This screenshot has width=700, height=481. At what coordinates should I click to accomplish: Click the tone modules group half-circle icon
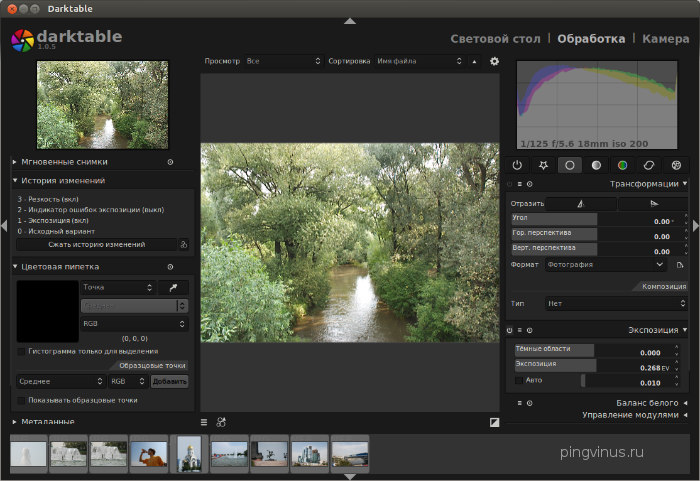tap(596, 165)
